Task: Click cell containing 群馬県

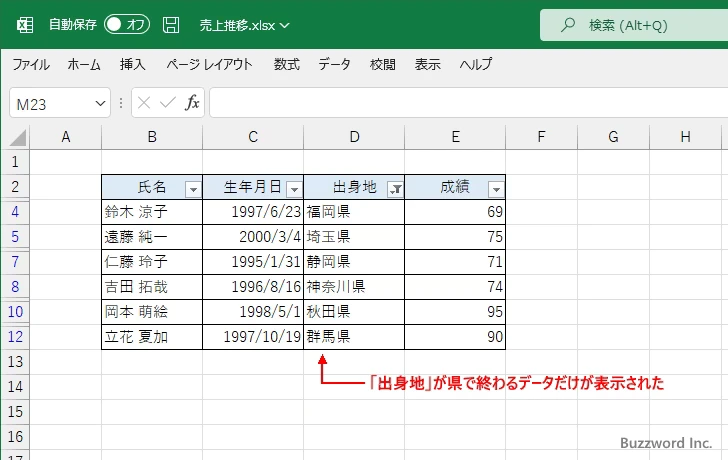Action: pyautogui.click(x=354, y=337)
